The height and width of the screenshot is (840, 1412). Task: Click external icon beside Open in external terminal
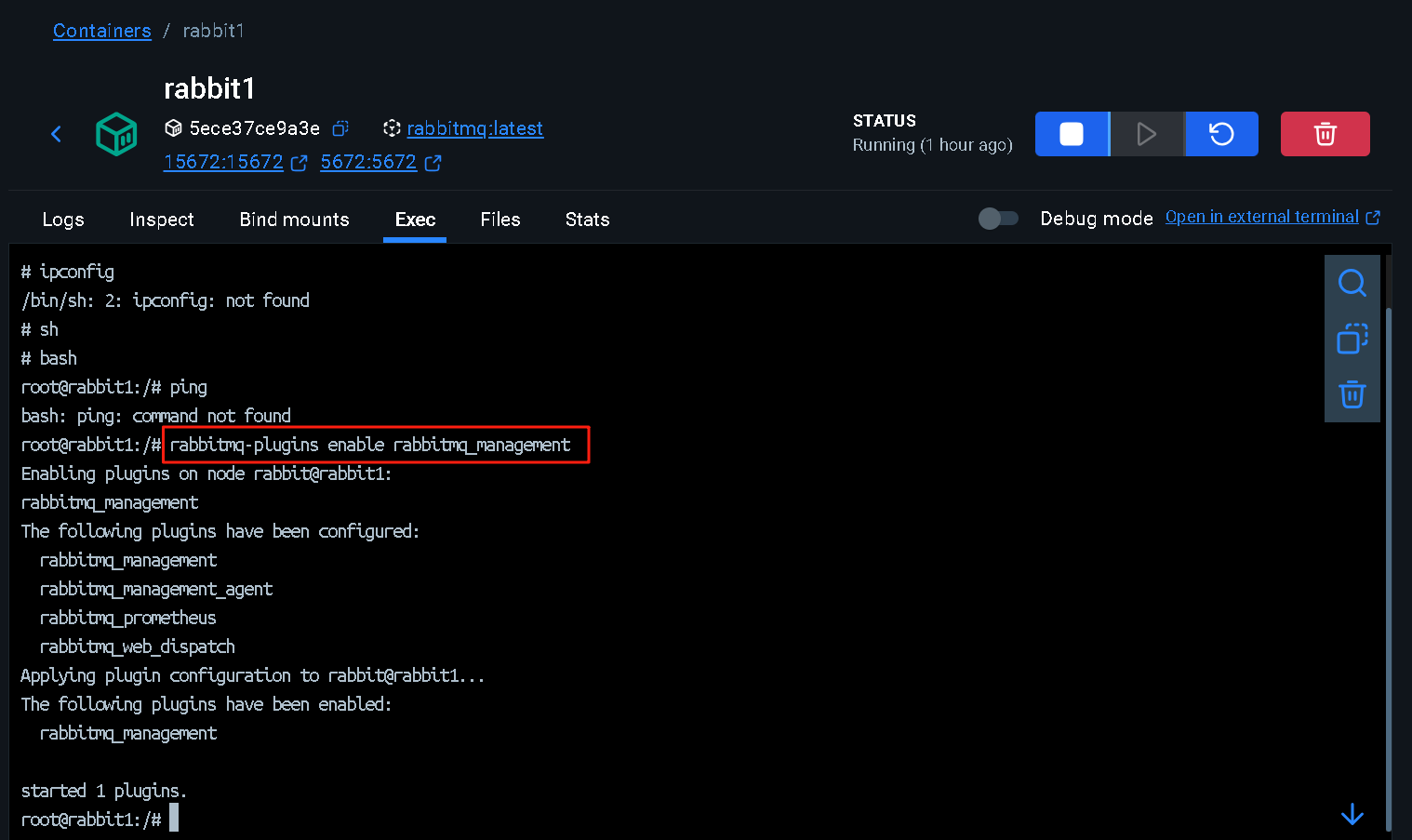coord(1373,217)
